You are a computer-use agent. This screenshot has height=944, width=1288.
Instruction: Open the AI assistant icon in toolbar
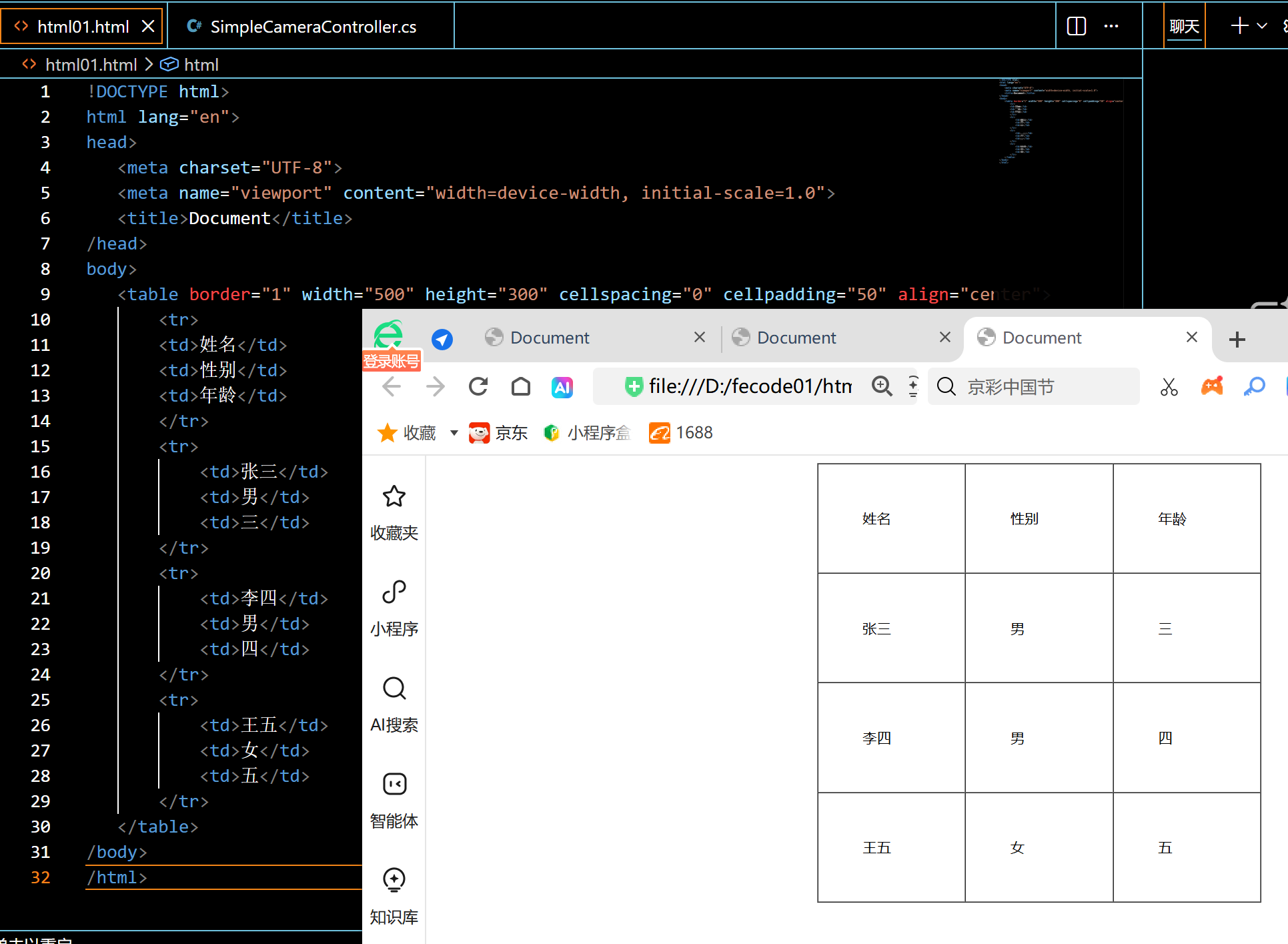point(562,387)
